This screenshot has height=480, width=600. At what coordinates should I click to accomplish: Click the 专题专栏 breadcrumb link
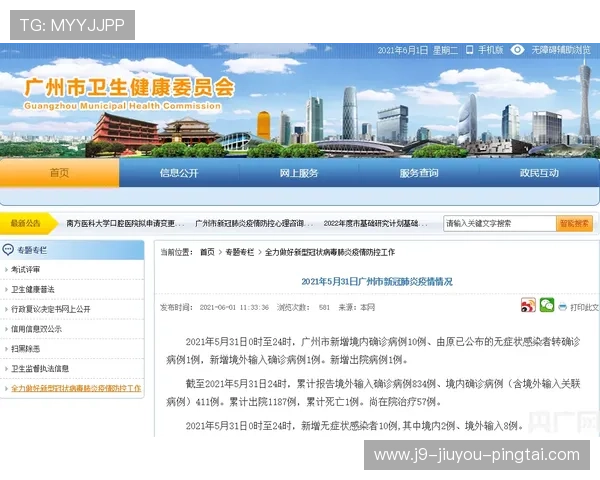[240, 252]
